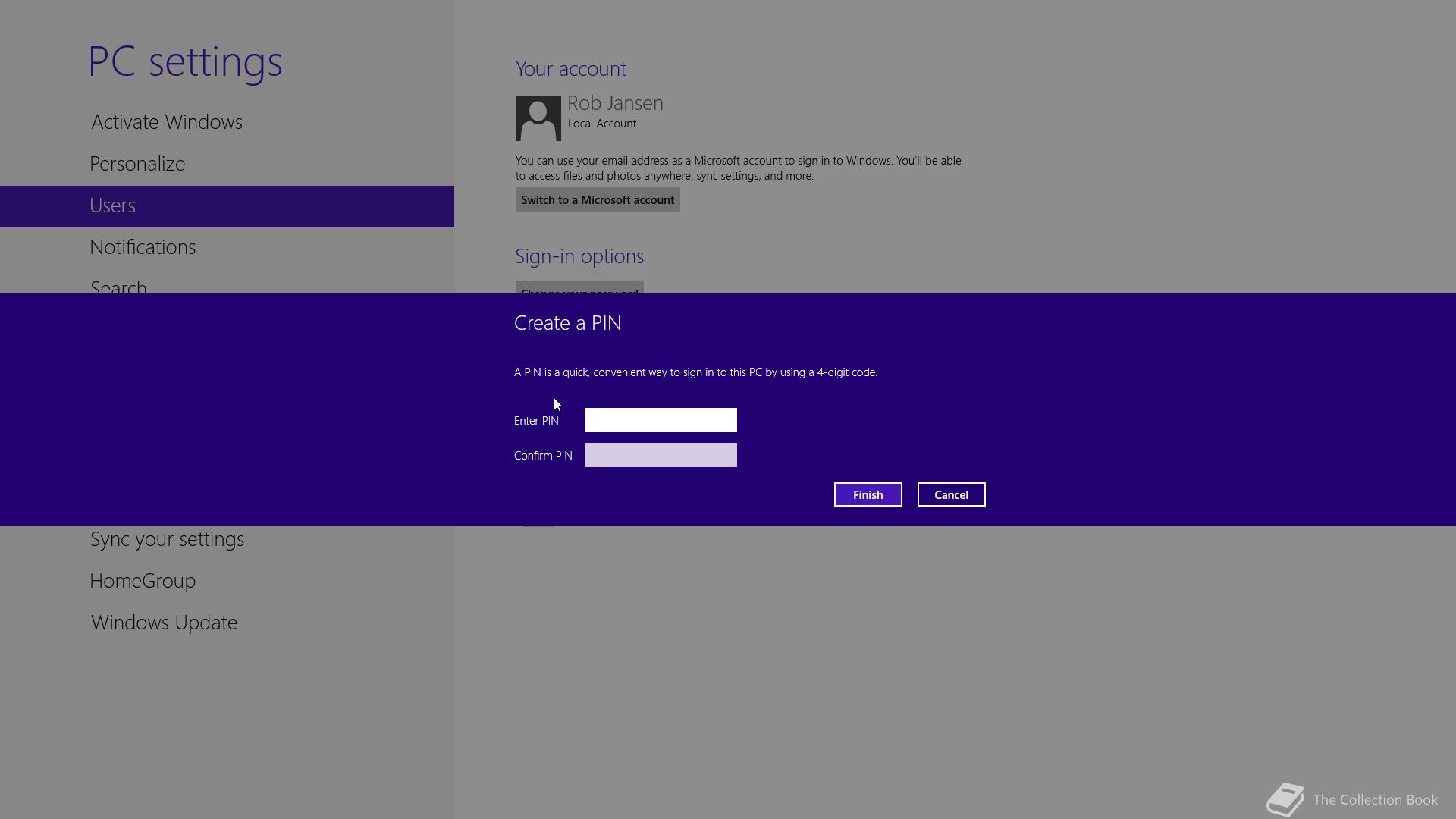This screenshot has width=1456, height=819.
Task: Click the Create a PIN title
Action: [x=568, y=323]
